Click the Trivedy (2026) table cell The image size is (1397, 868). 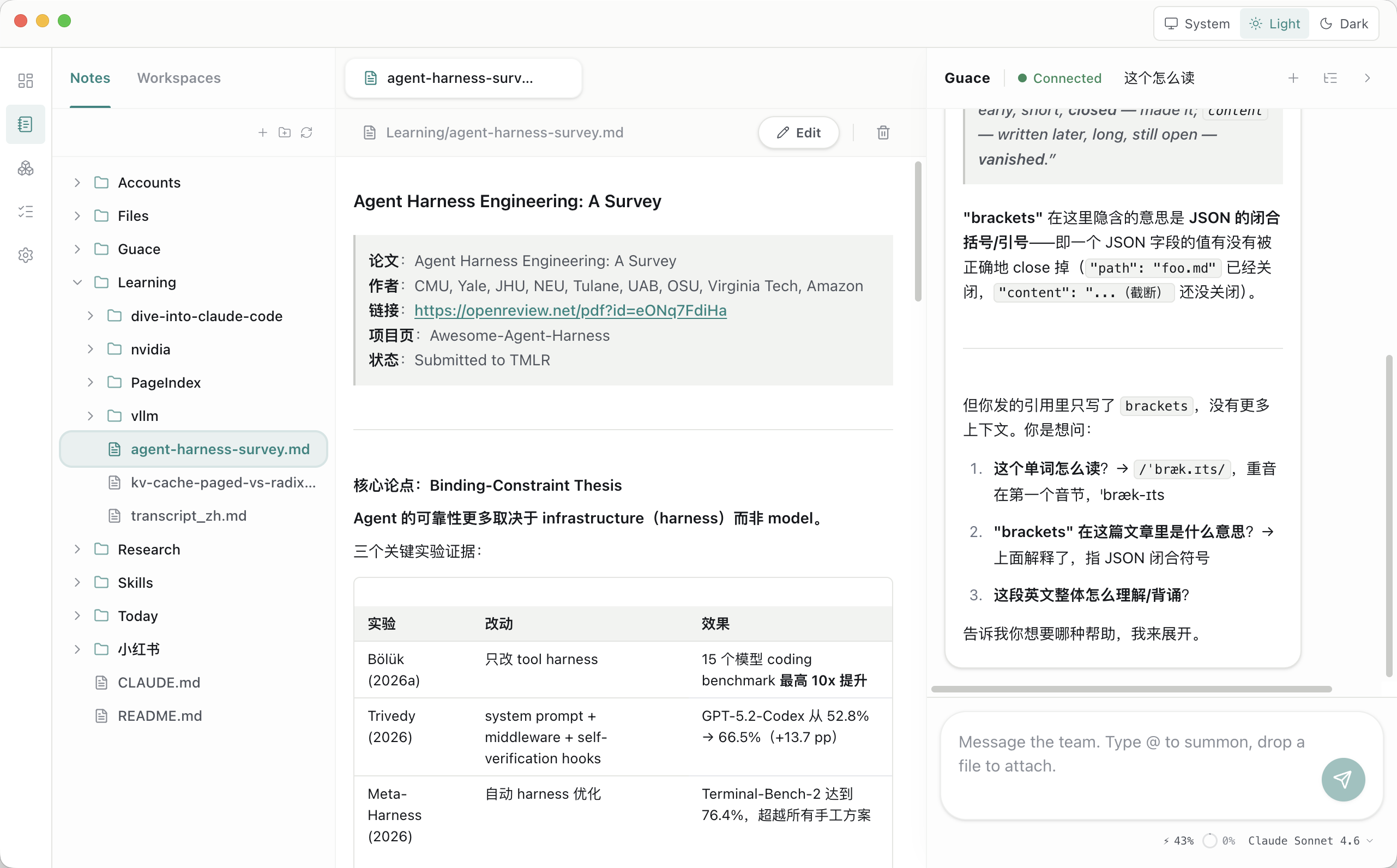pyautogui.click(x=412, y=737)
